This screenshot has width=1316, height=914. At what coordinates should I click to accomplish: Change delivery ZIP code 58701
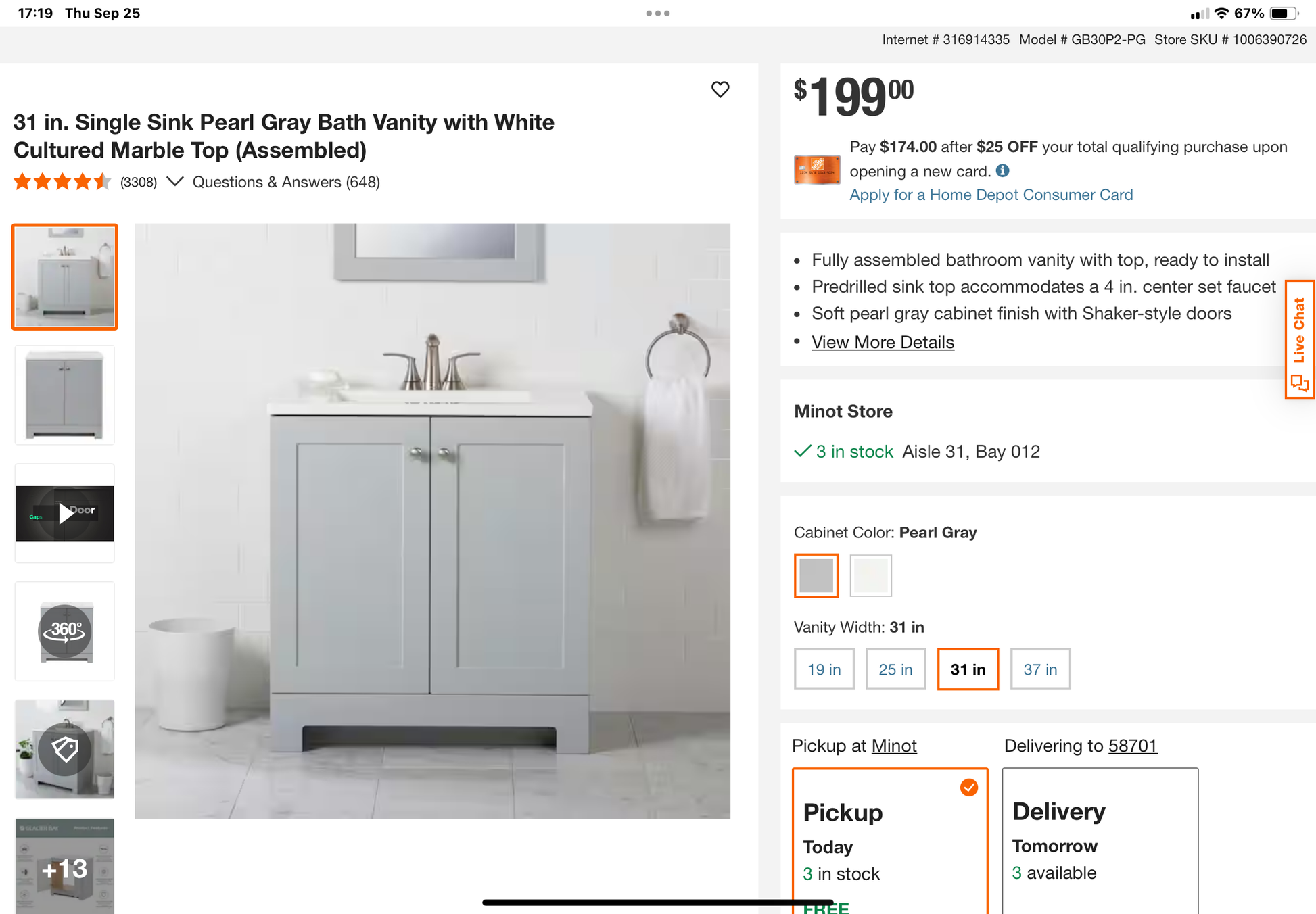coord(1133,746)
